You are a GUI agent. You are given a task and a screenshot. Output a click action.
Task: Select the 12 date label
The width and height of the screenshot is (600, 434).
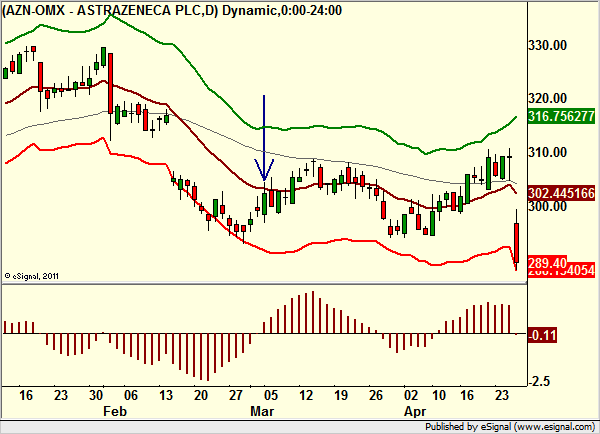click(x=306, y=395)
